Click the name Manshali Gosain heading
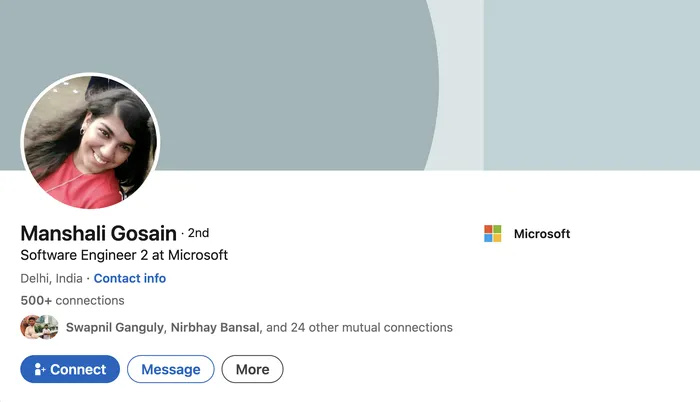Screen dimensions: 700x402 click(98, 233)
